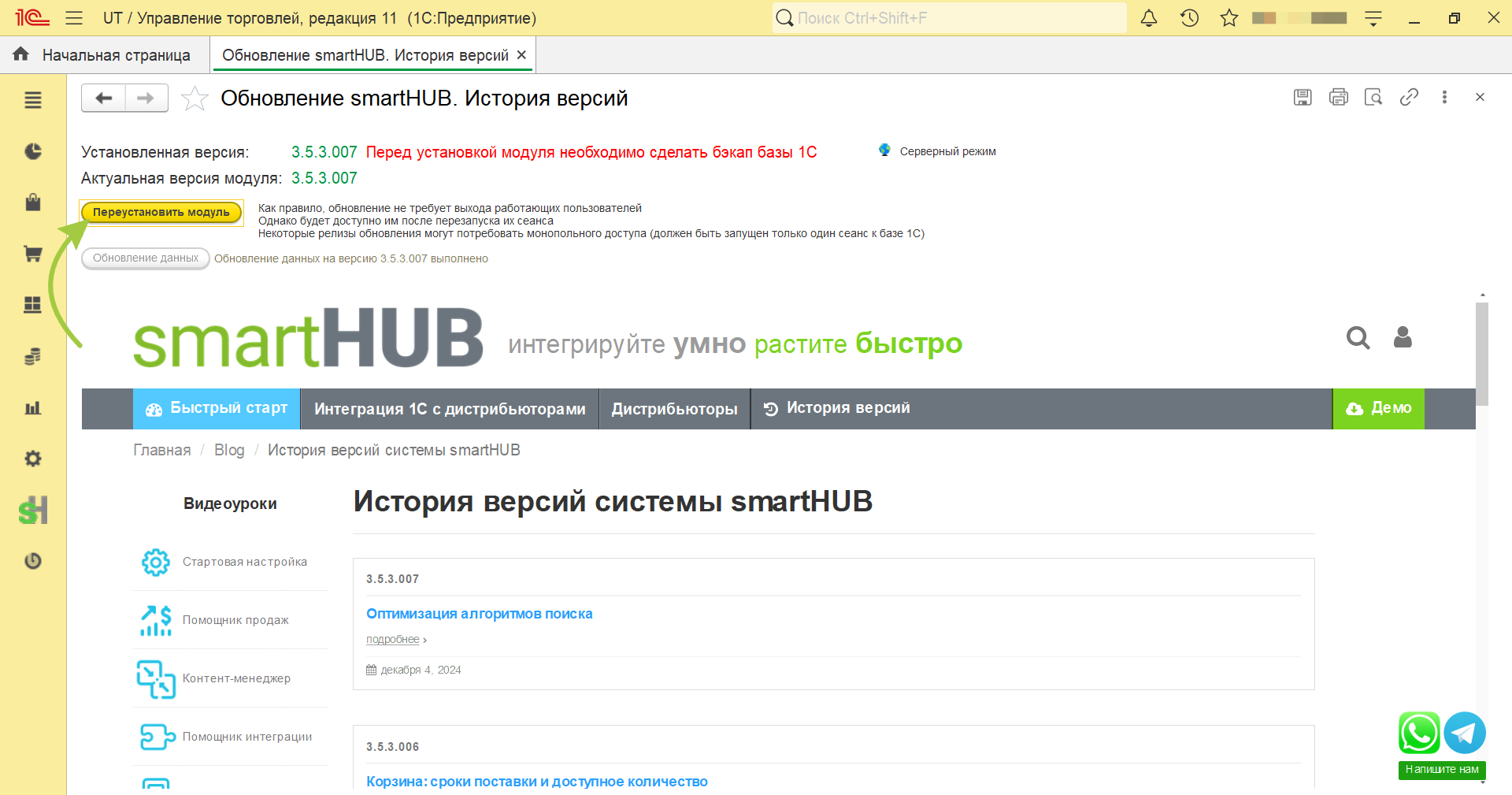
Task: Open the gear settings section in sidebar
Action: 33,459
